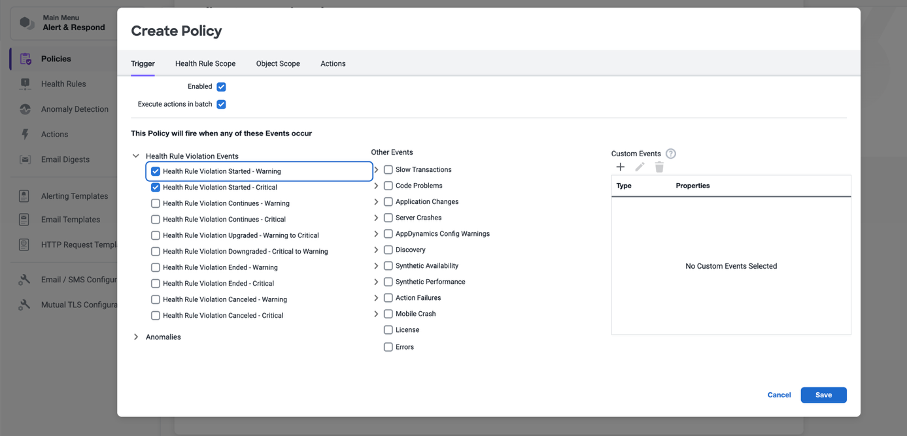Uncheck the Enabled checkbox
908x436 pixels.
tap(221, 87)
